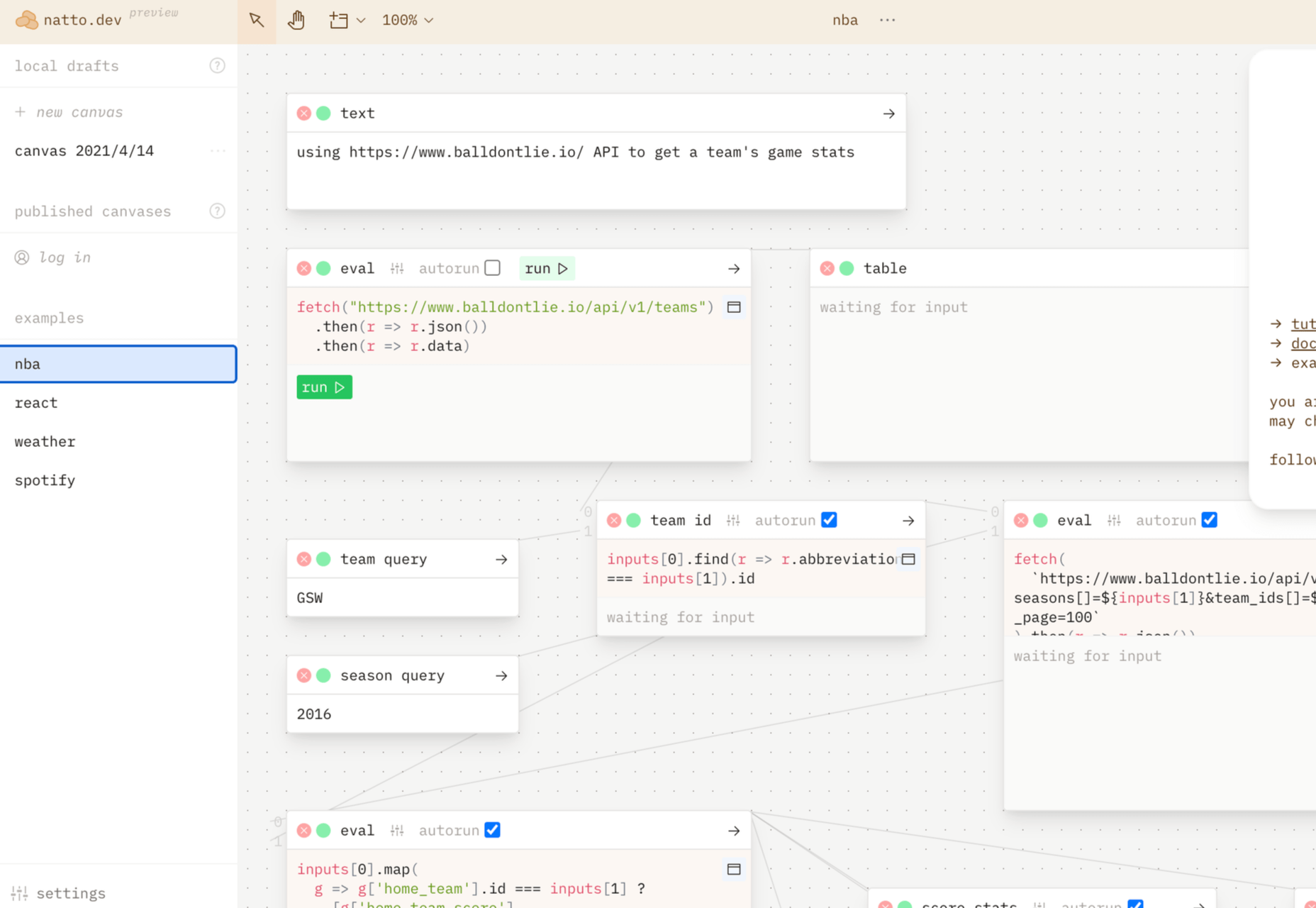Create a new canvas
The width and height of the screenshot is (1316, 908).
pos(69,112)
